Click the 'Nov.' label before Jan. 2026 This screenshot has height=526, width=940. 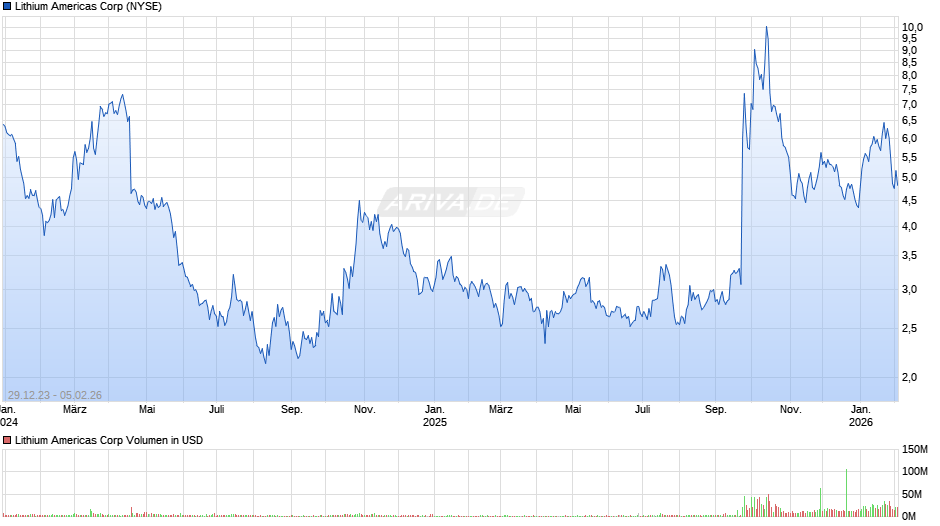790,410
